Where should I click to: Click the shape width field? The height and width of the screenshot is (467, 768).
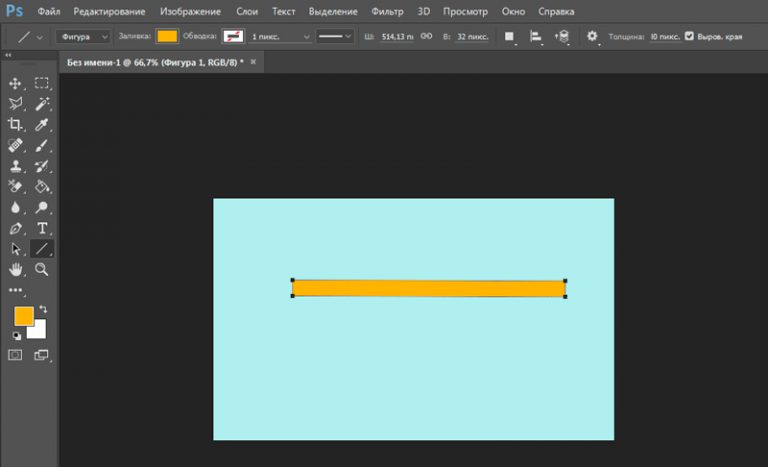(x=397, y=37)
